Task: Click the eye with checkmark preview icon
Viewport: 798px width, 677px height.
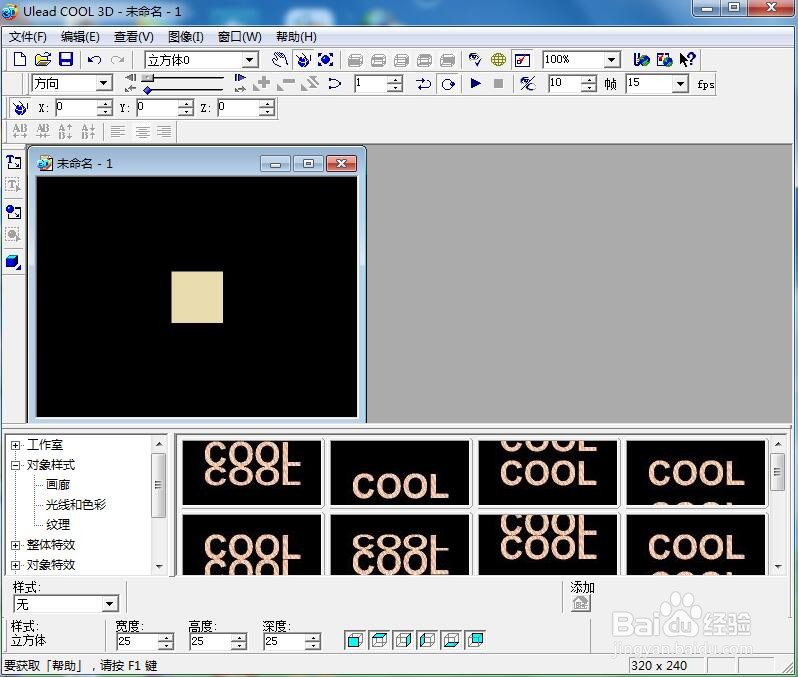Action: 475,60
